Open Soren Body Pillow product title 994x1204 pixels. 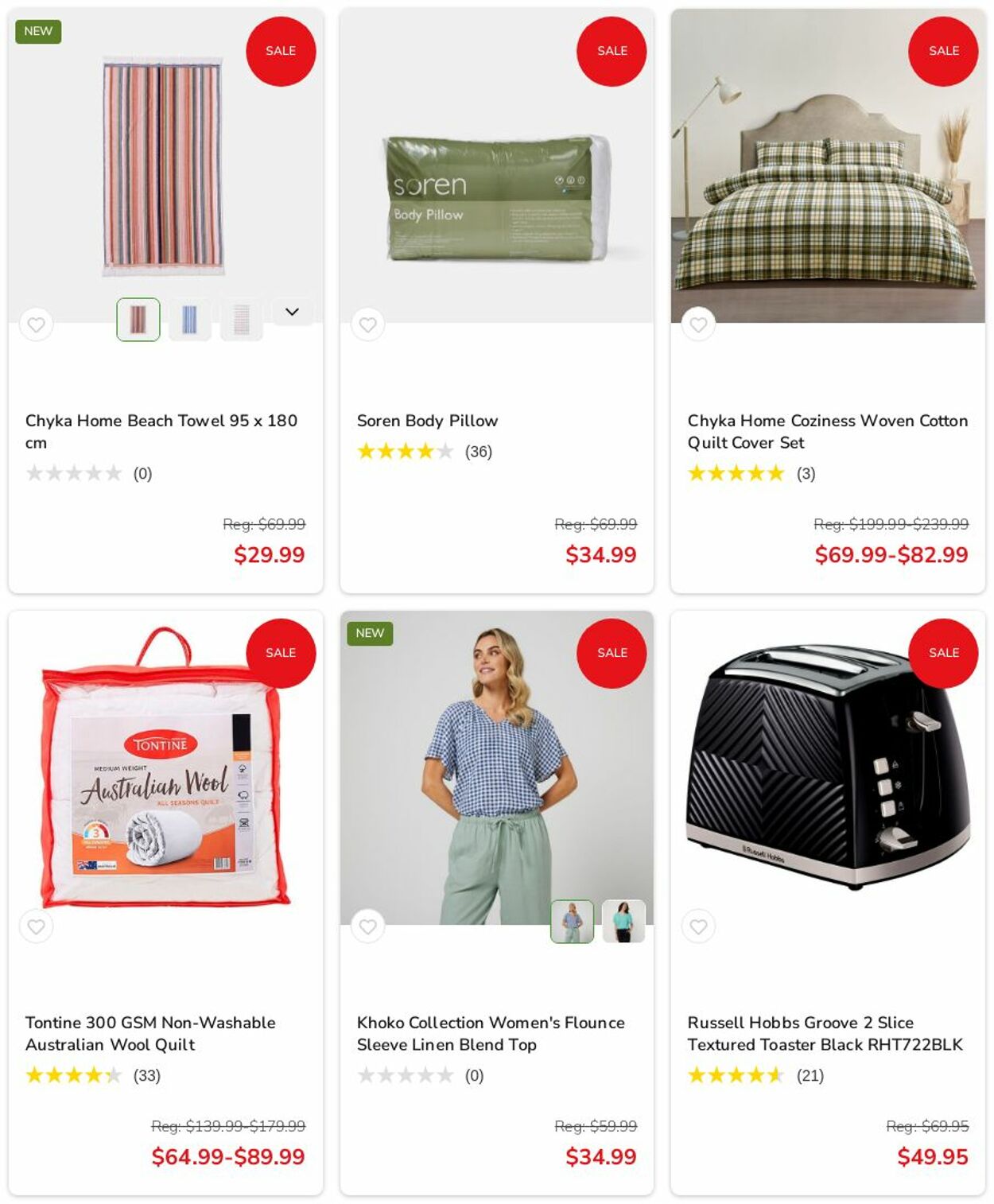(427, 421)
